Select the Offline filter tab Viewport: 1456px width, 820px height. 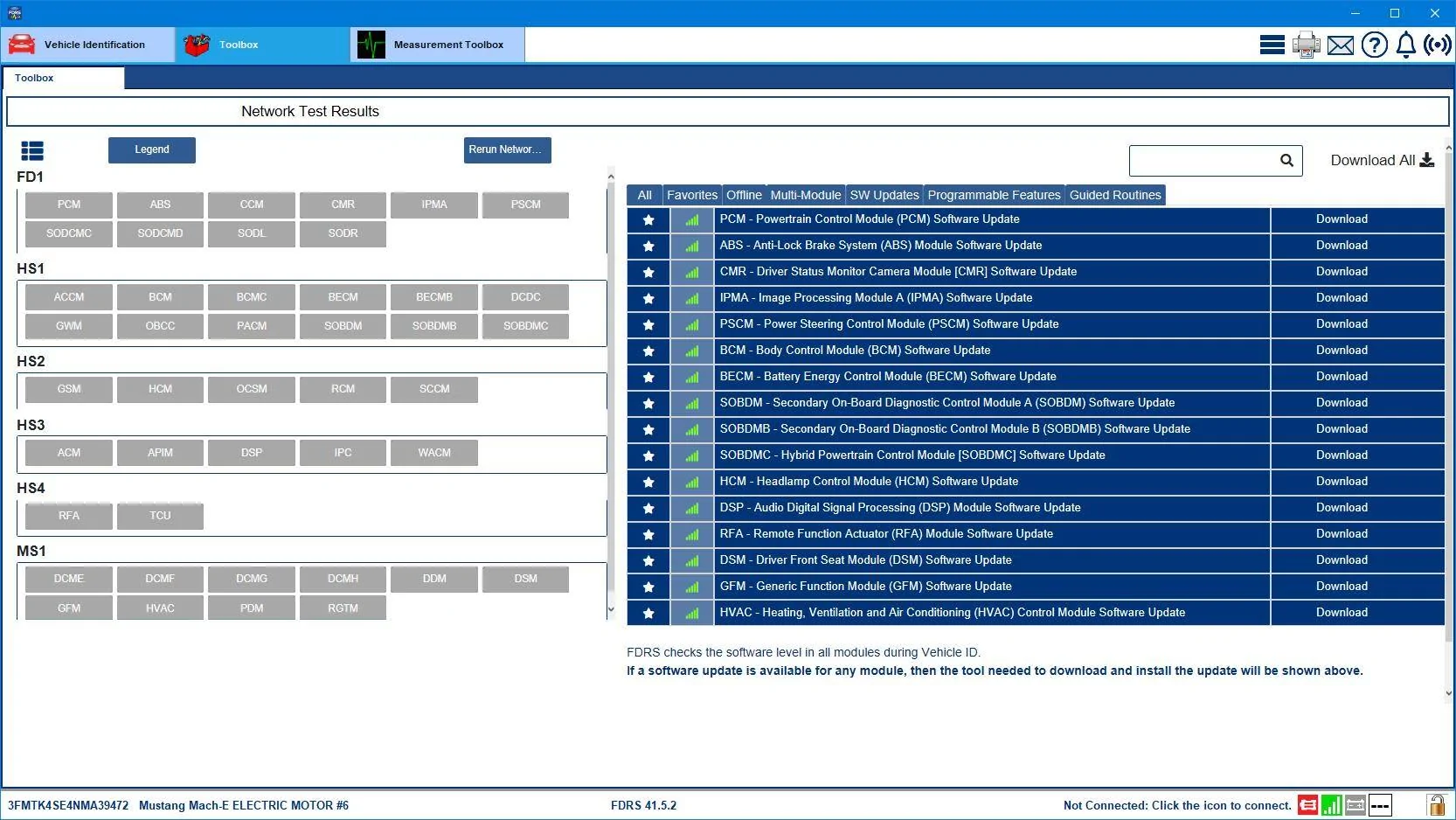[x=744, y=195]
